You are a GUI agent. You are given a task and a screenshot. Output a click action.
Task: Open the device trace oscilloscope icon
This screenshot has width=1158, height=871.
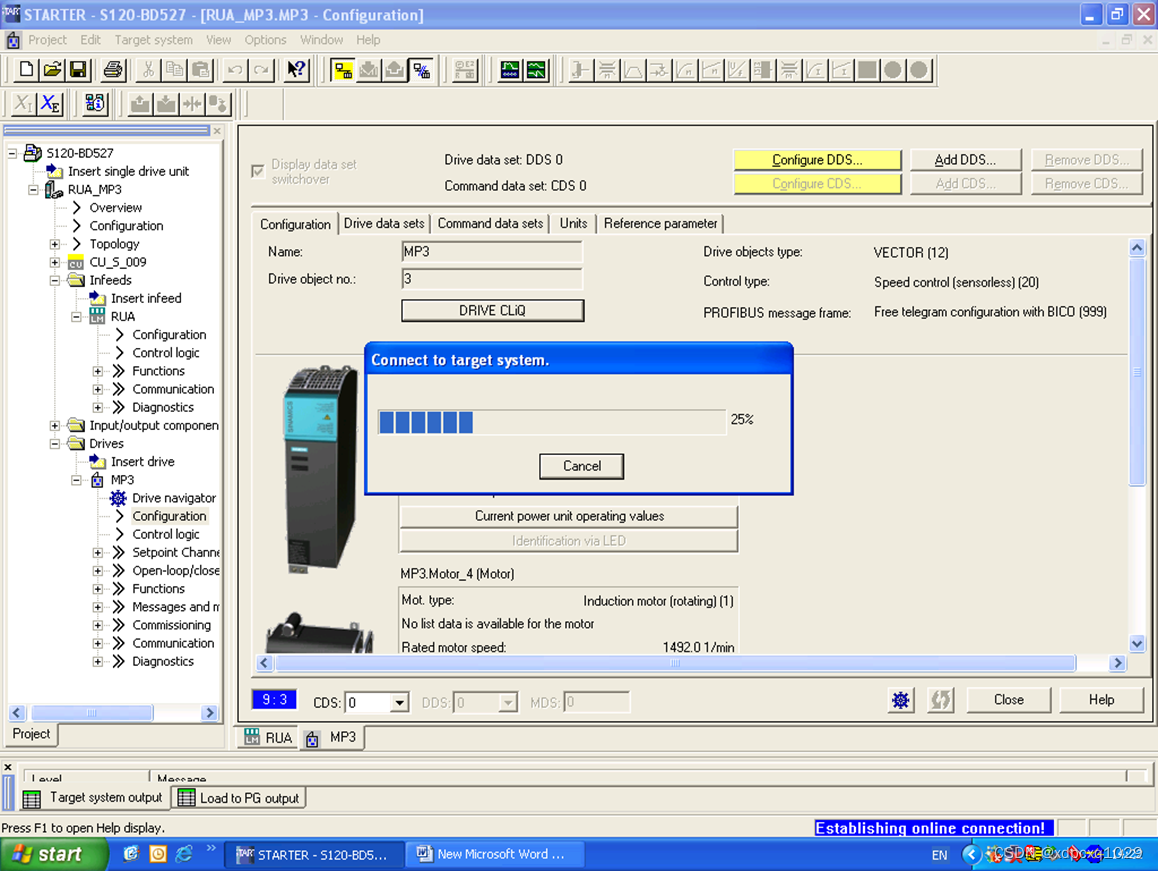[510, 70]
